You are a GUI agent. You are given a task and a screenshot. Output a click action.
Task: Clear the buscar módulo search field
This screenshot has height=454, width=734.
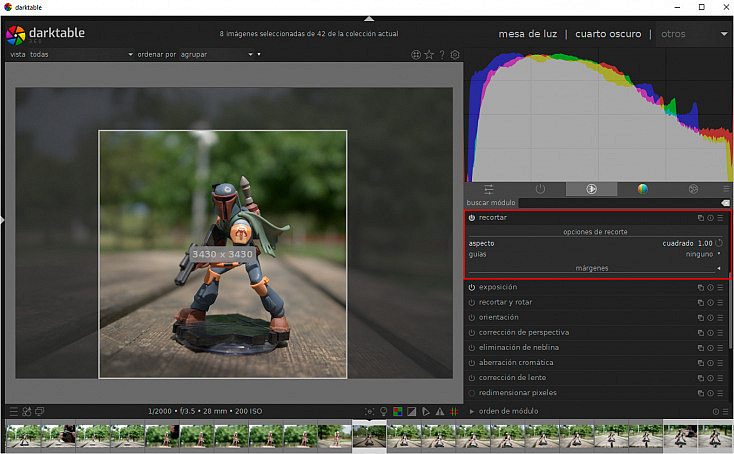(725, 203)
